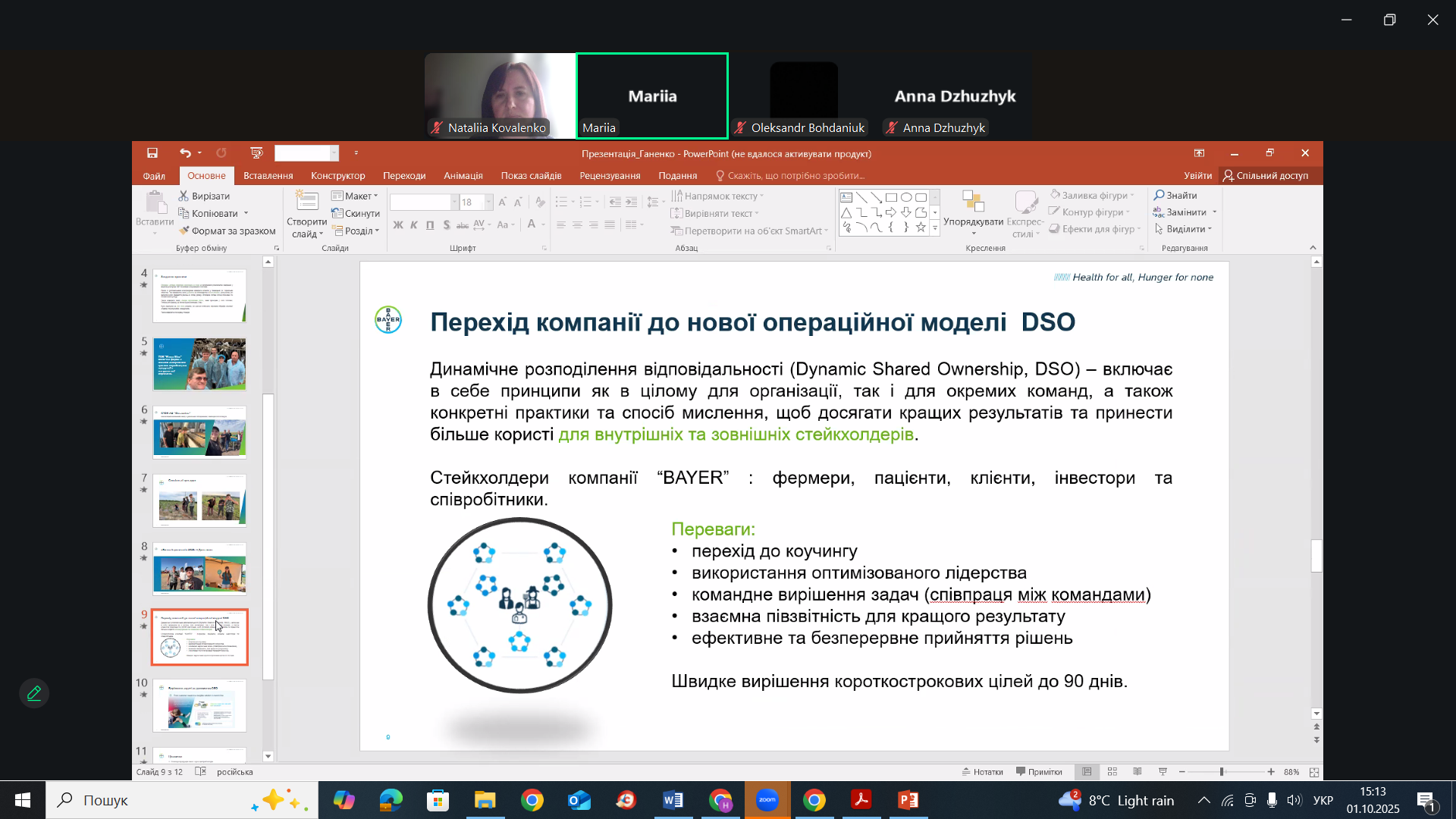Open Zoom app from the taskbar

point(767,800)
